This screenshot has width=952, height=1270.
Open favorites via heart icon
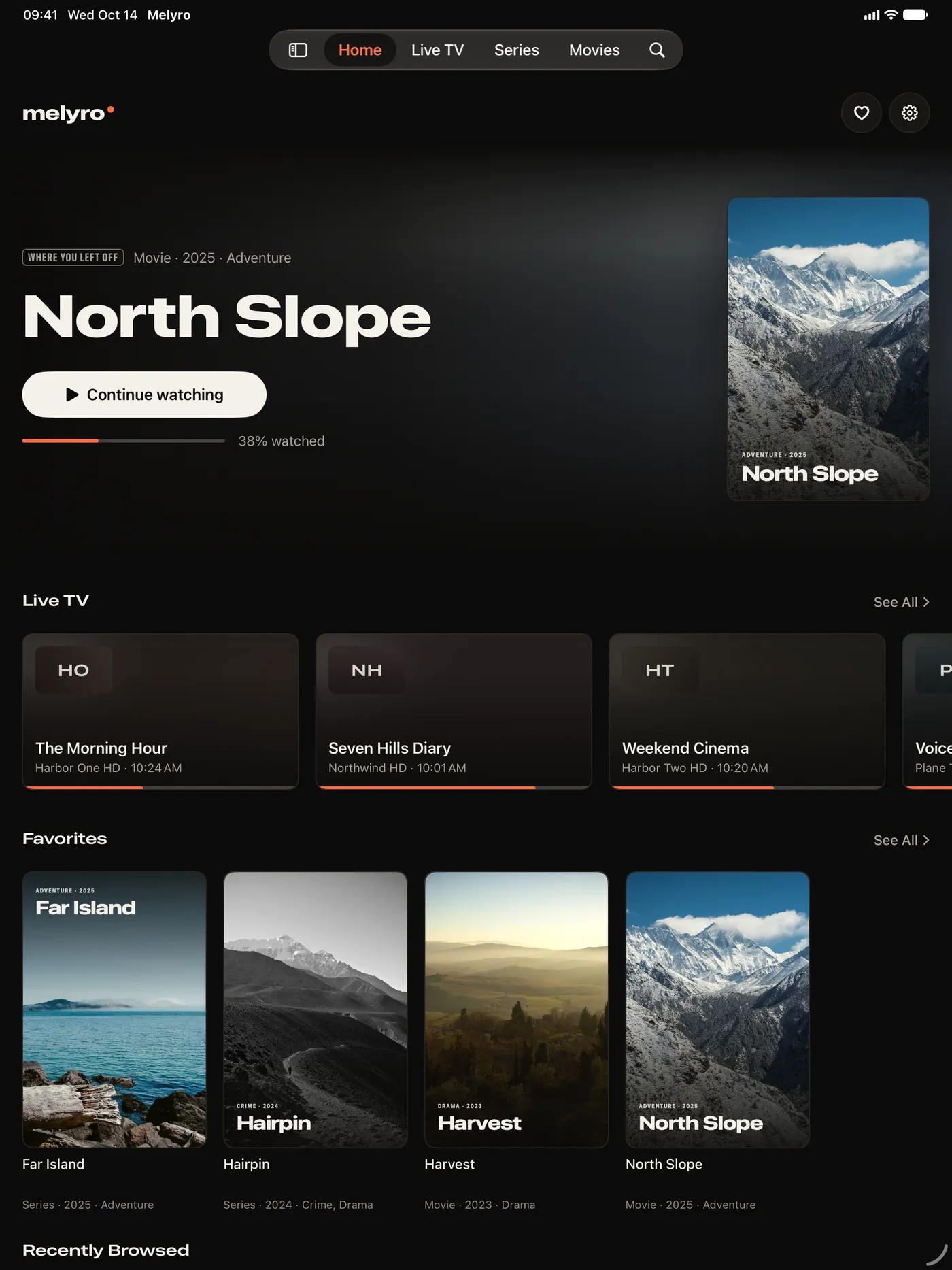point(862,112)
